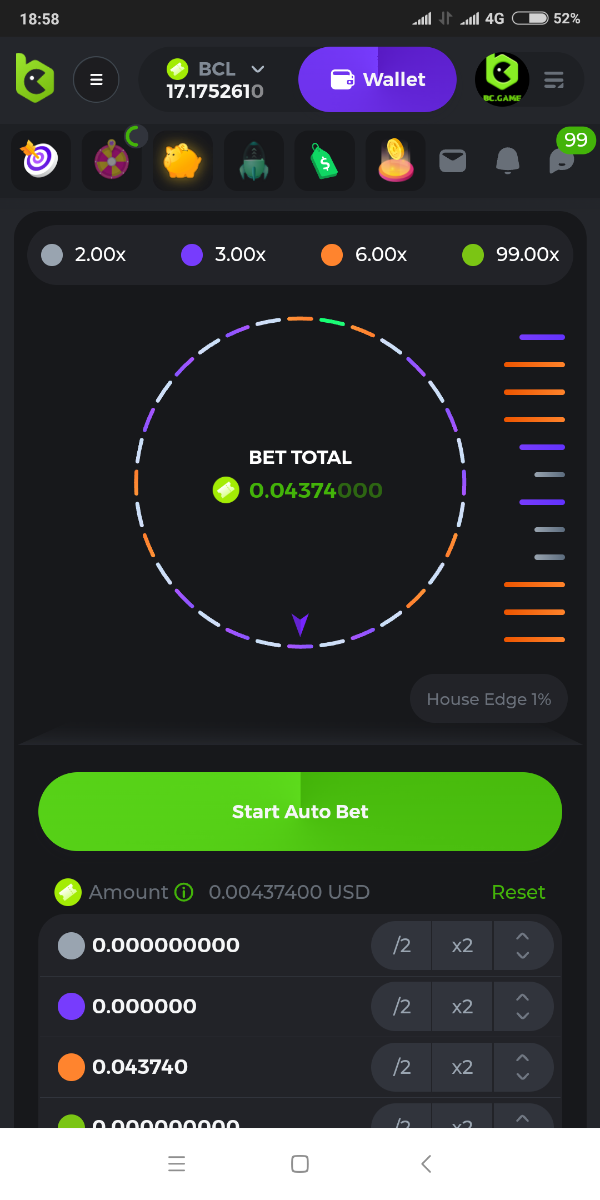Click the gold coin bonus icon
Viewport: 600px width, 1200px height.
click(395, 160)
